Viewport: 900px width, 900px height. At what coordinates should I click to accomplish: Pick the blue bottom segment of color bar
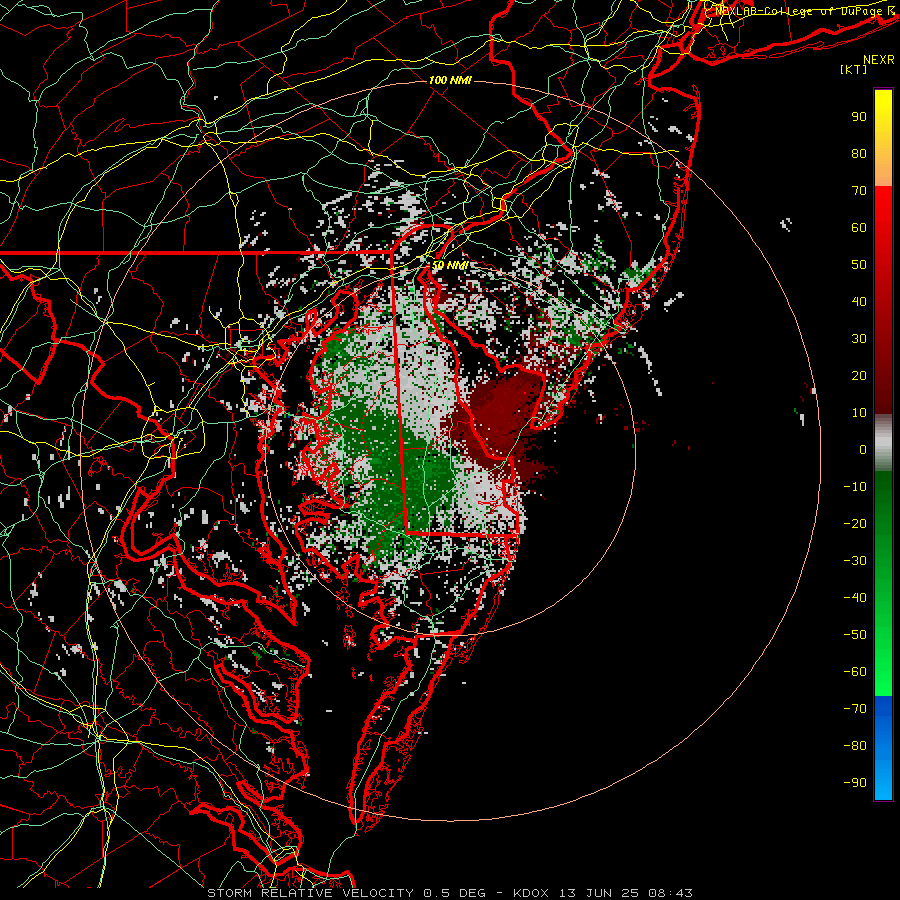[883, 748]
